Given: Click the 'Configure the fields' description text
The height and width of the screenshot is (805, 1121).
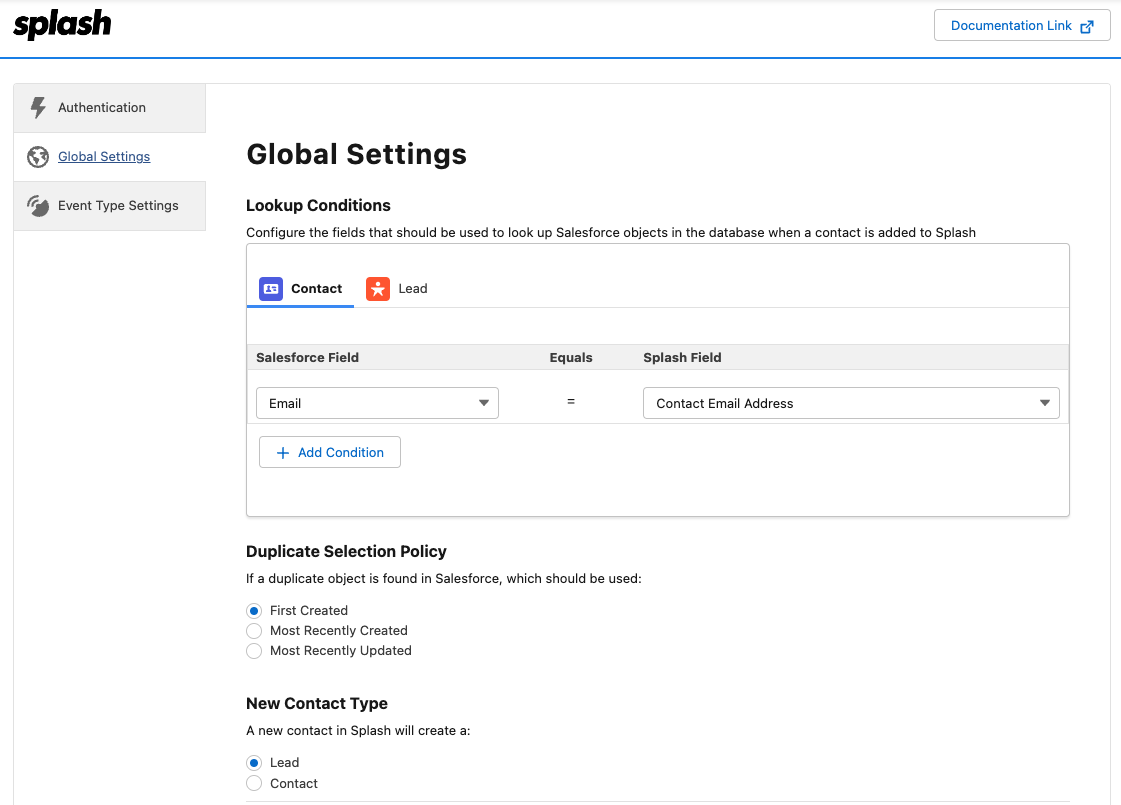Looking at the screenshot, I should tap(611, 233).
